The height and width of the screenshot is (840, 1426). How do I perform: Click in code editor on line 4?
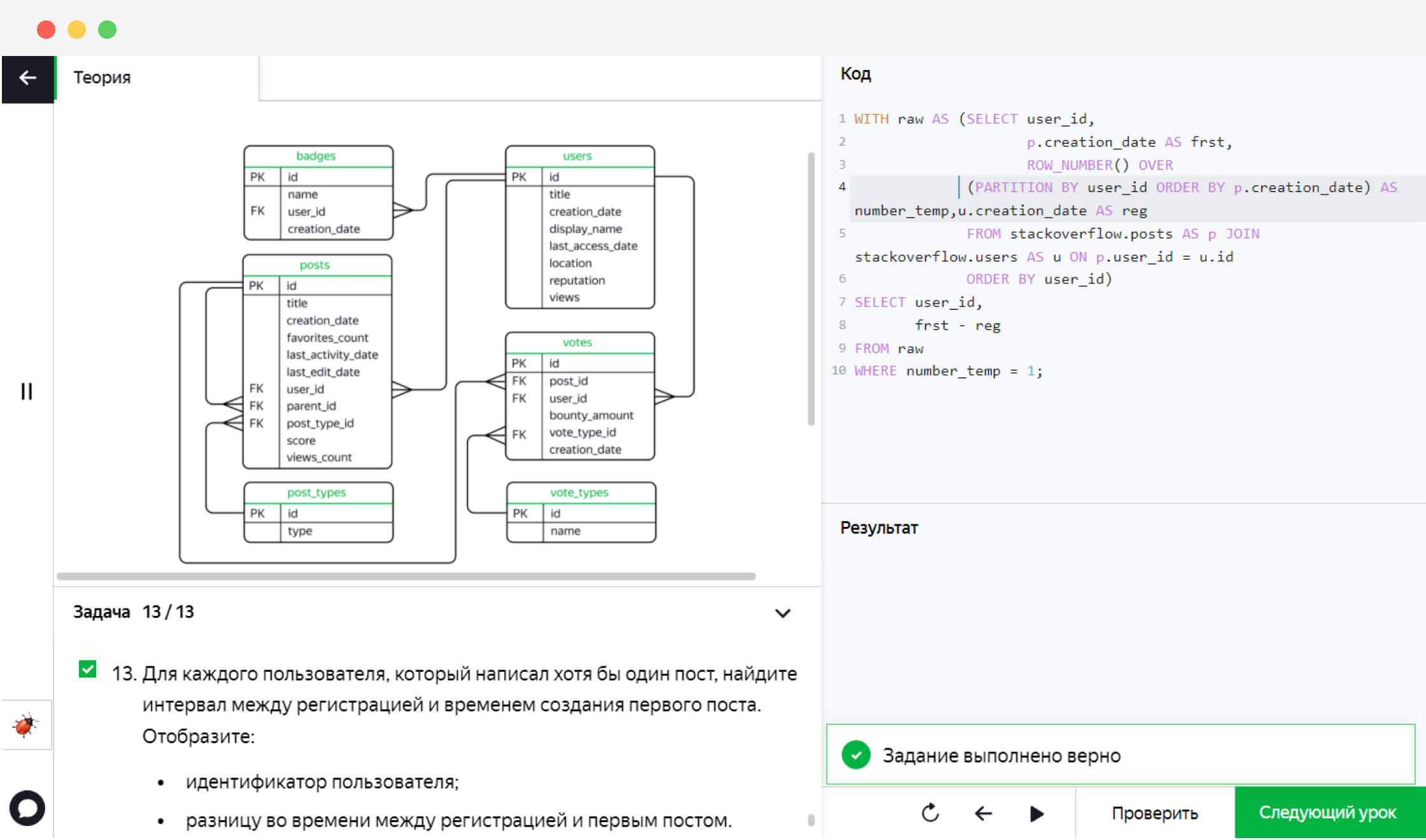click(x=1138, y=199)
